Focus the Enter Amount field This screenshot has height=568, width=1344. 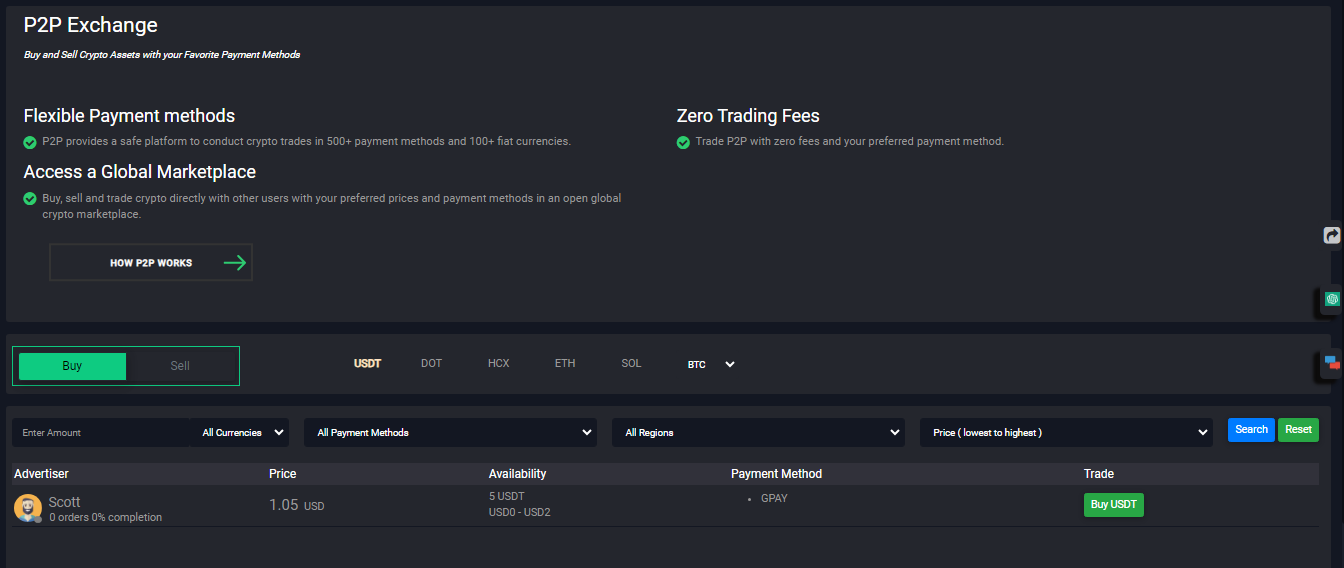coord(100,433)
